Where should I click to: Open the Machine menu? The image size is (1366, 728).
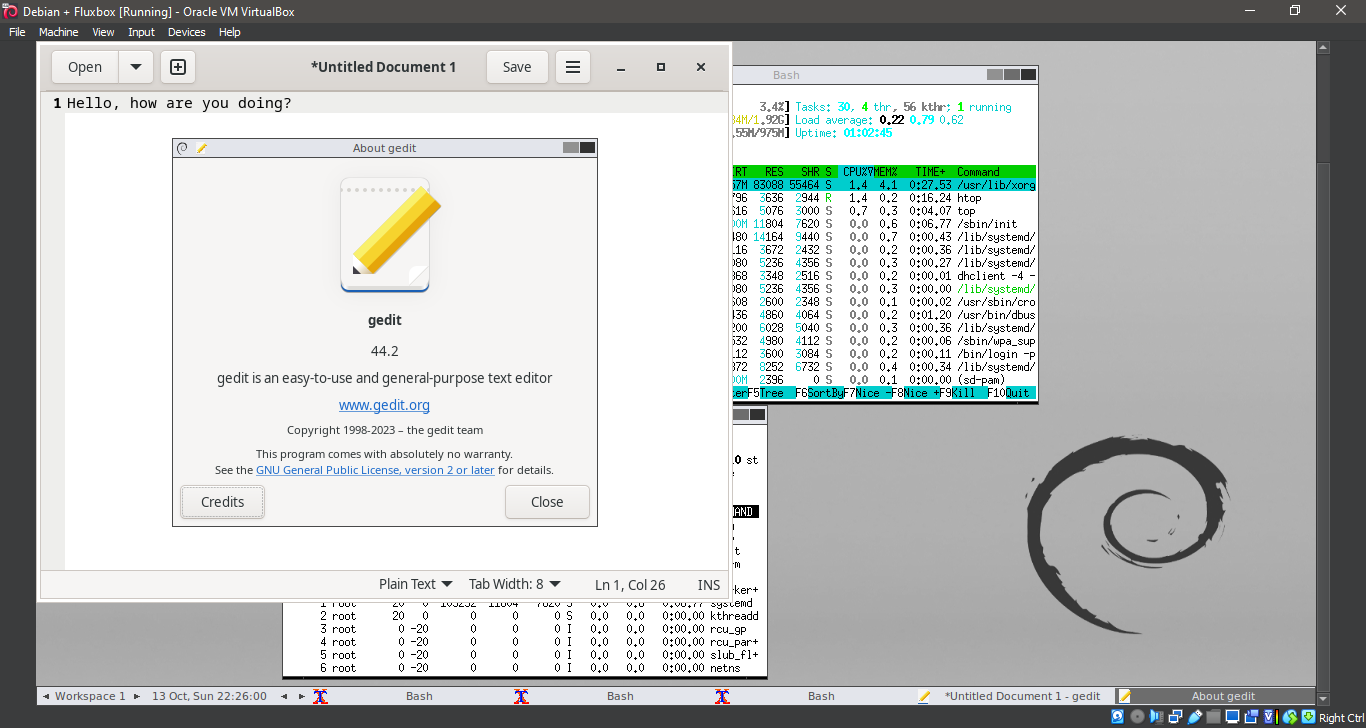click(58, 31)
